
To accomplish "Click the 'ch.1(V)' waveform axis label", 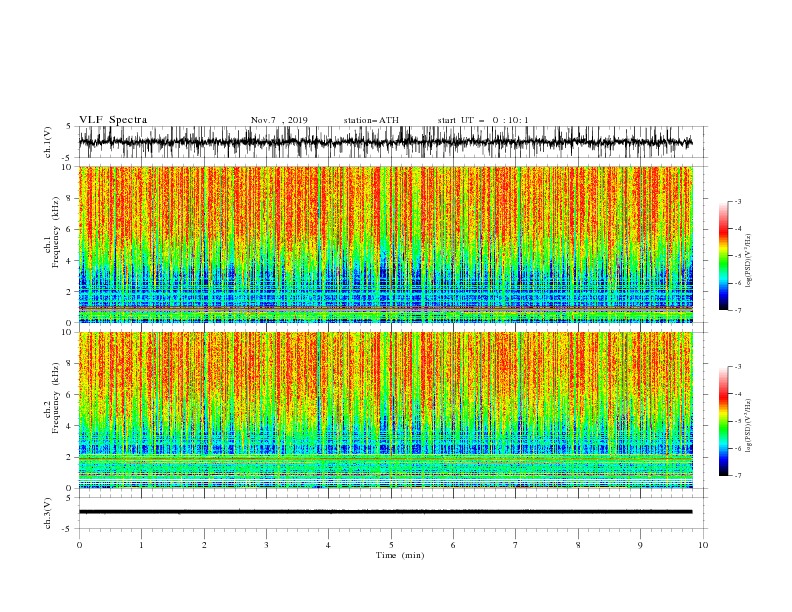I will click(x=48, y=142).
